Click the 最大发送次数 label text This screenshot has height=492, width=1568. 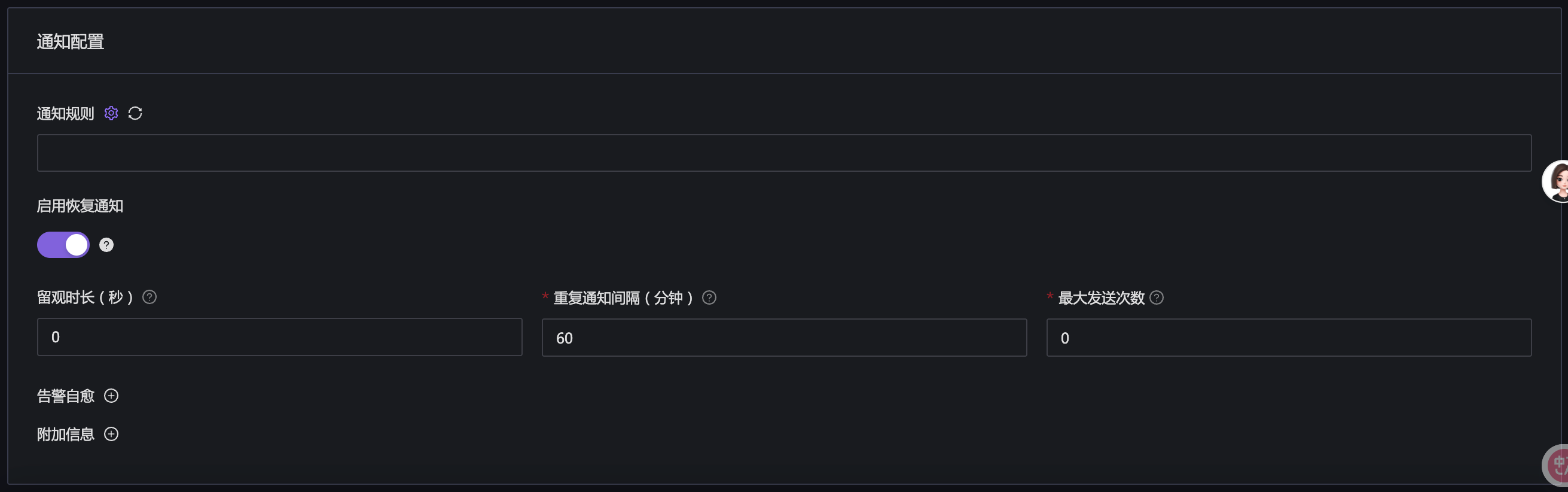tap(1101, 297)
